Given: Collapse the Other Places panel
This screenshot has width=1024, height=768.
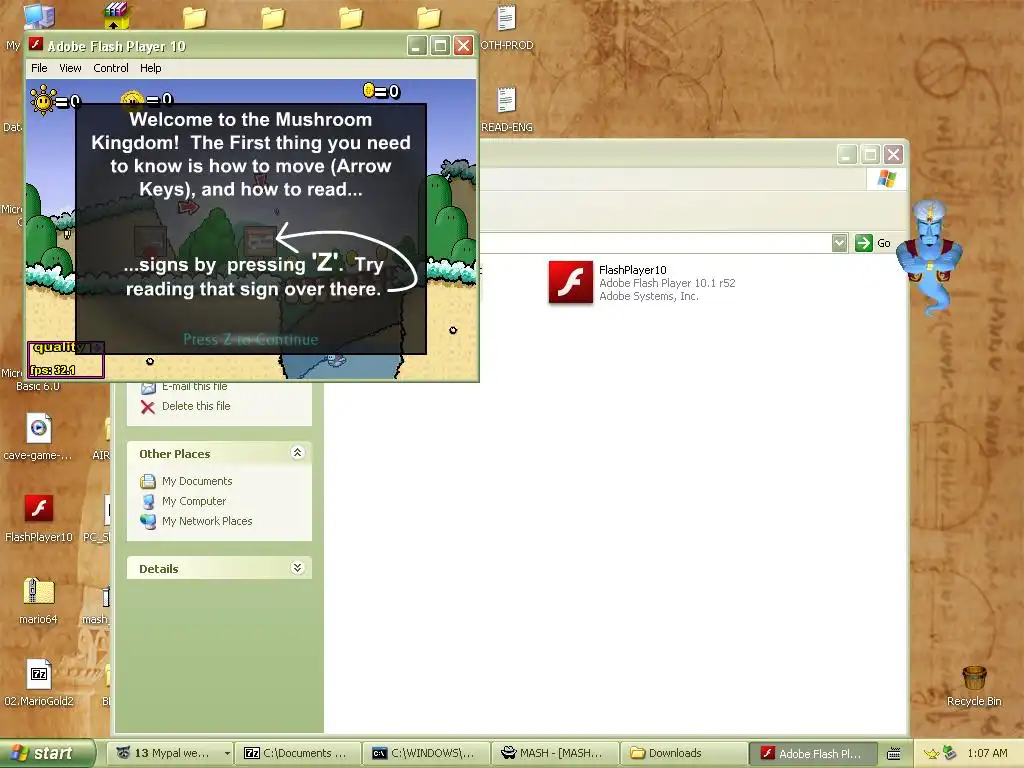Looking at the screenshot, I should coord(297,453).
